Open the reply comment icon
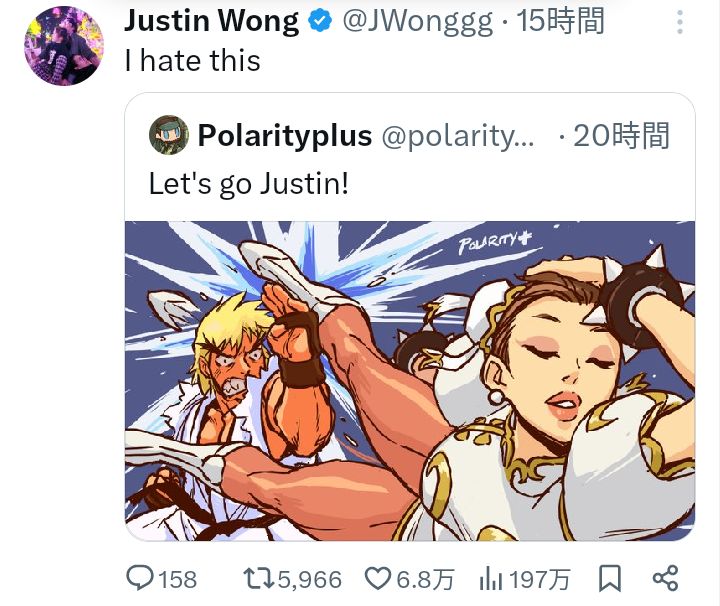720x606 pixels. click(x=141, y=578)
